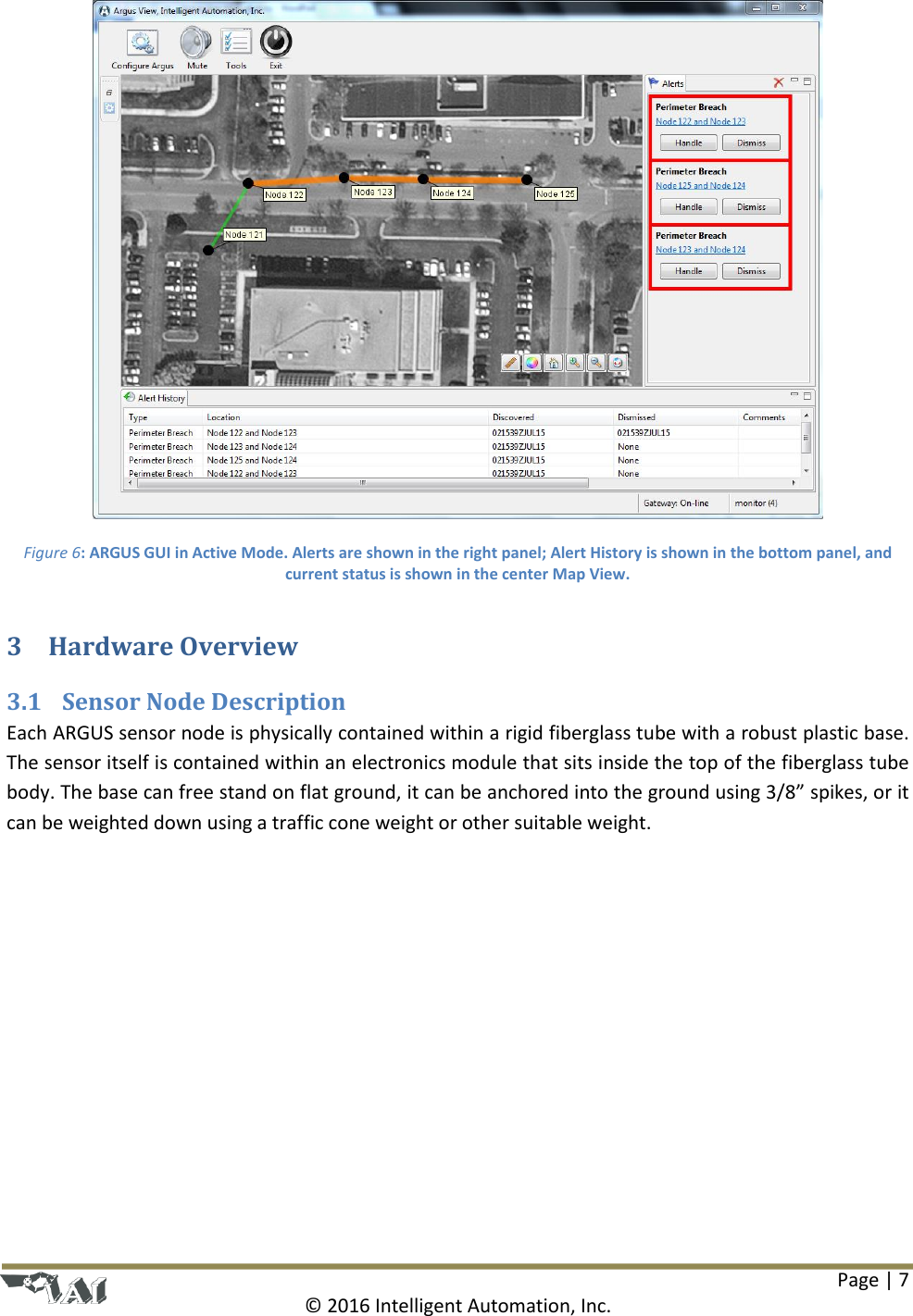The width and height of the screenshot is (913, 1316).
Task: Click Handle for Node 122 and Node 123 alert
Action: 688,143
